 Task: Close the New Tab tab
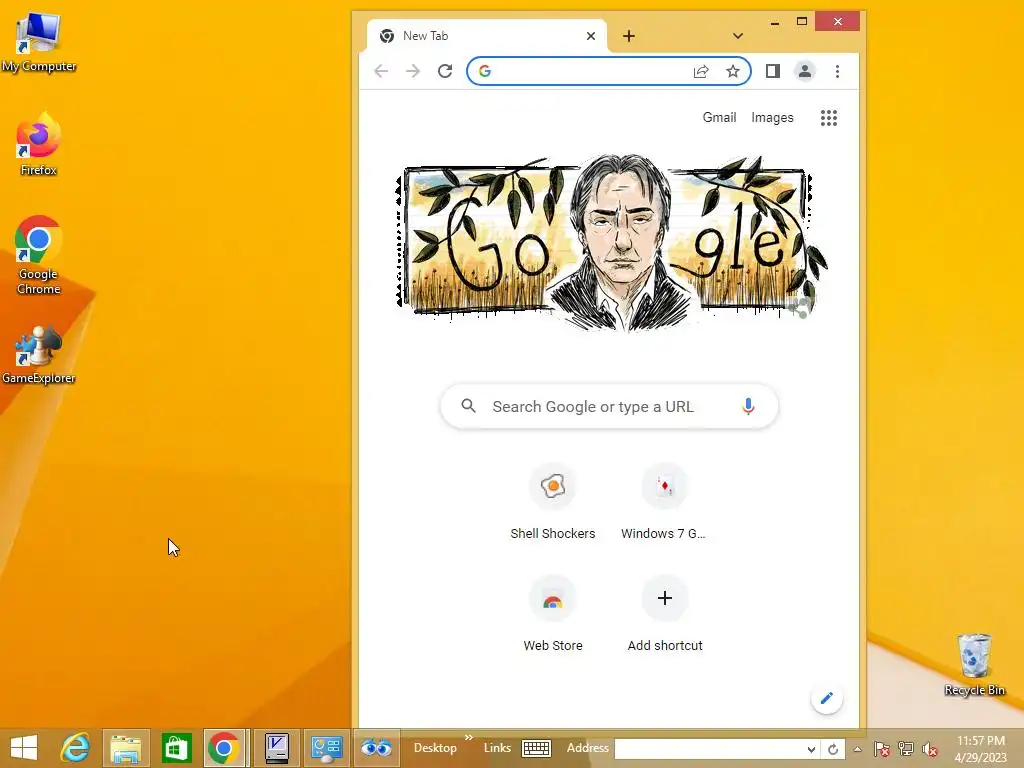pos(591,36)
